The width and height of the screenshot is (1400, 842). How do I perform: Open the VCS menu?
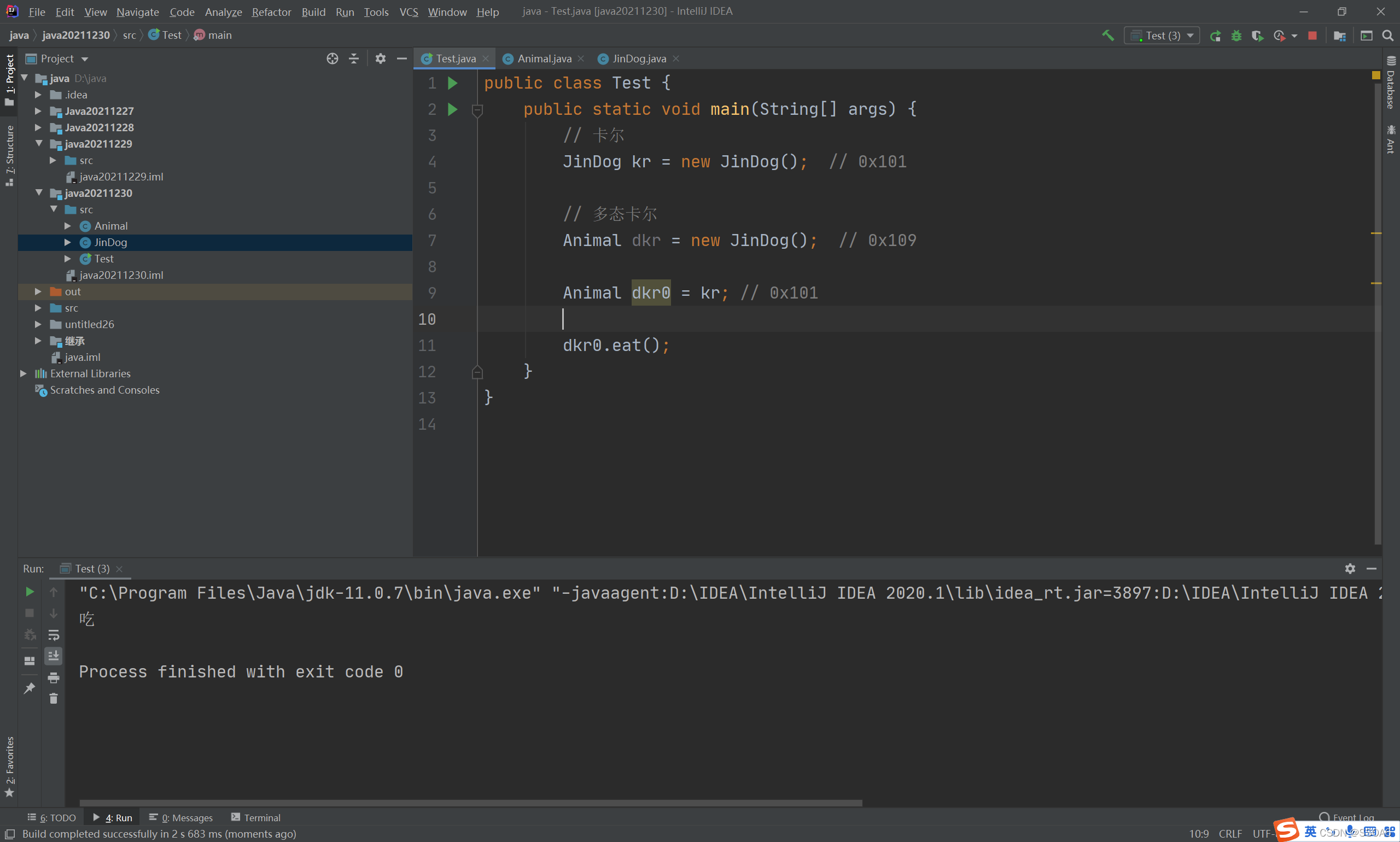[x=409, y=12]
